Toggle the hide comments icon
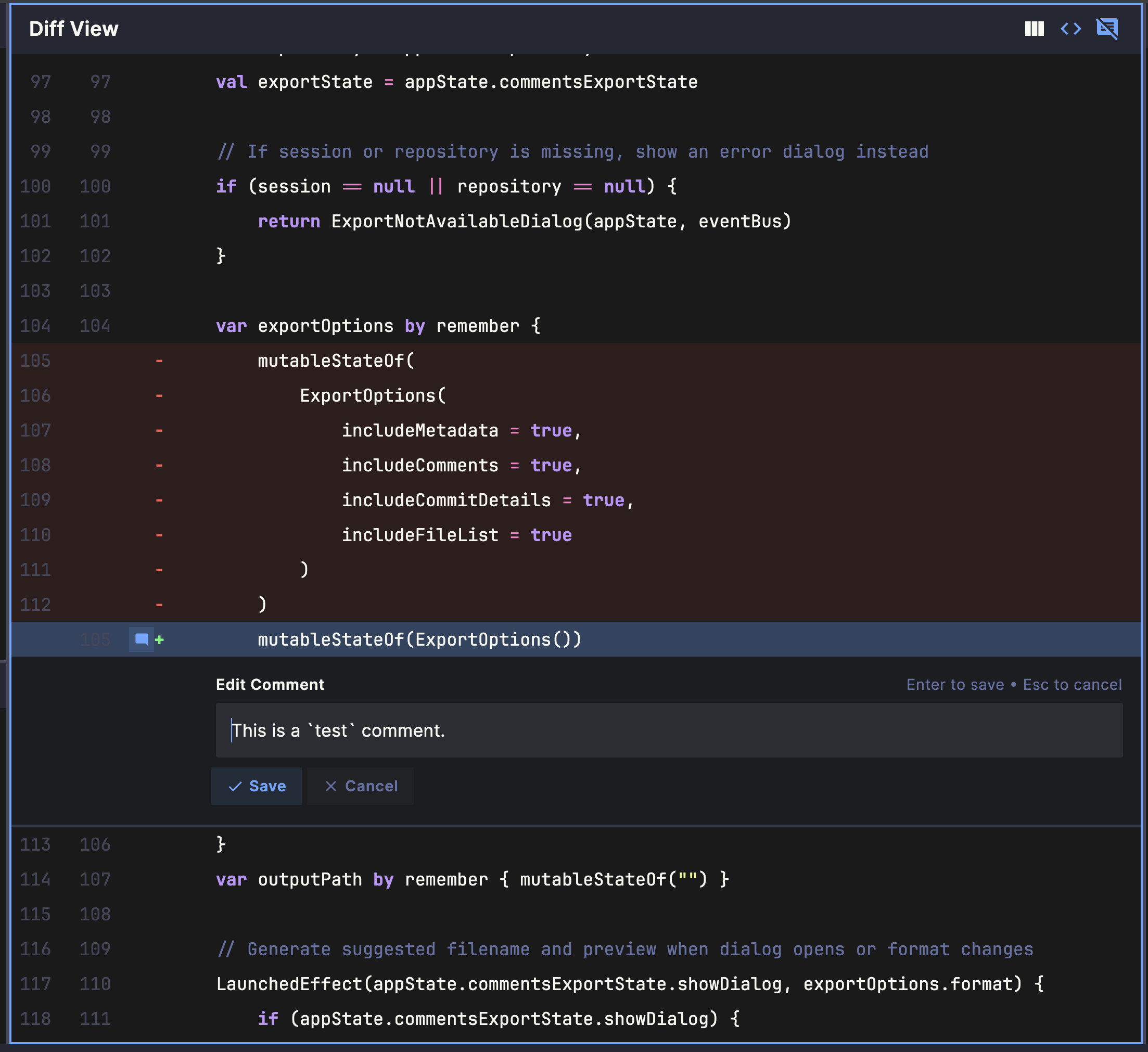1148x1052 pixels. pos(1107,29)
